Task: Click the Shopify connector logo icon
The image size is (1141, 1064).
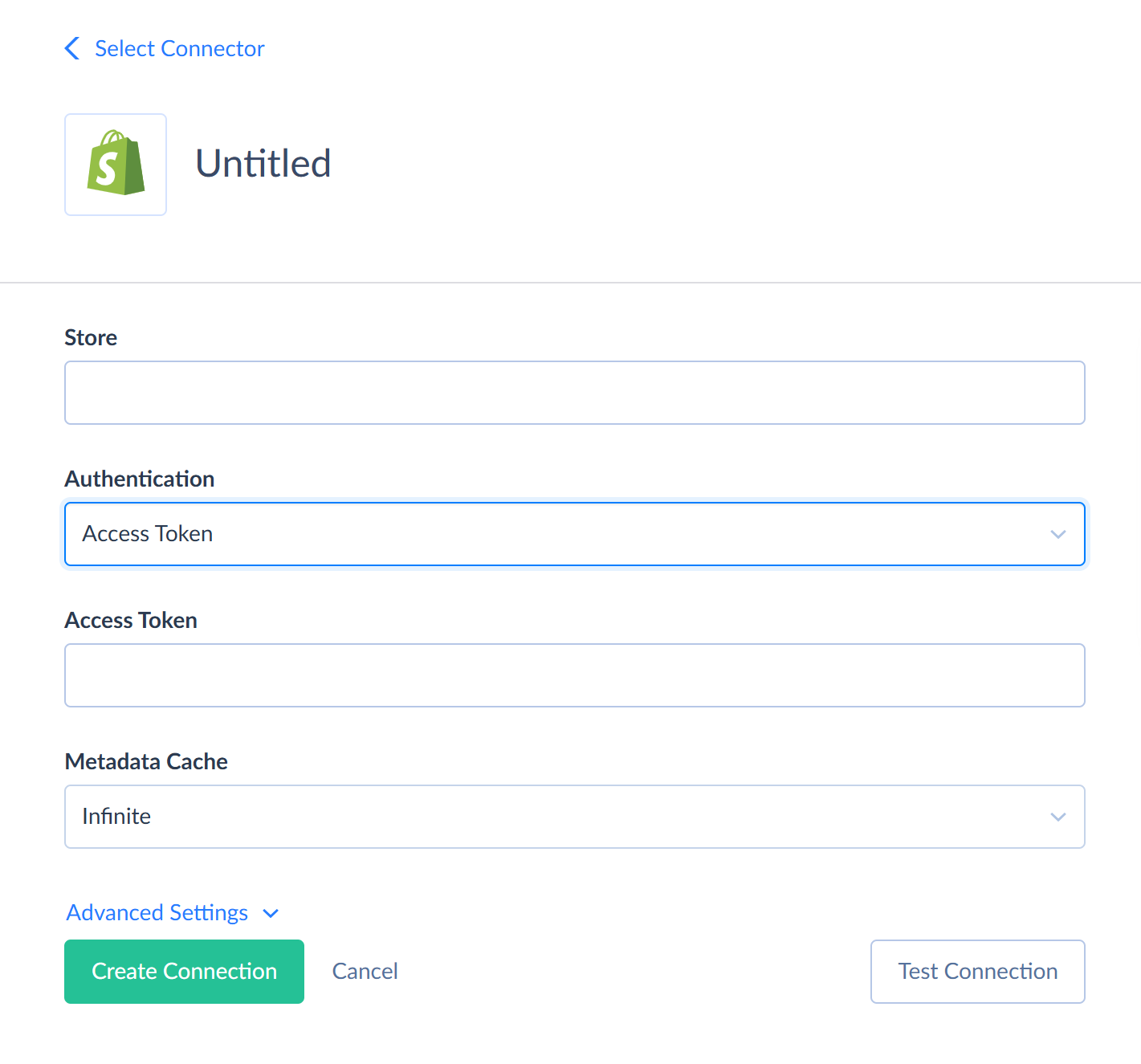Action: pyautogui.click(x=115, y=164)
